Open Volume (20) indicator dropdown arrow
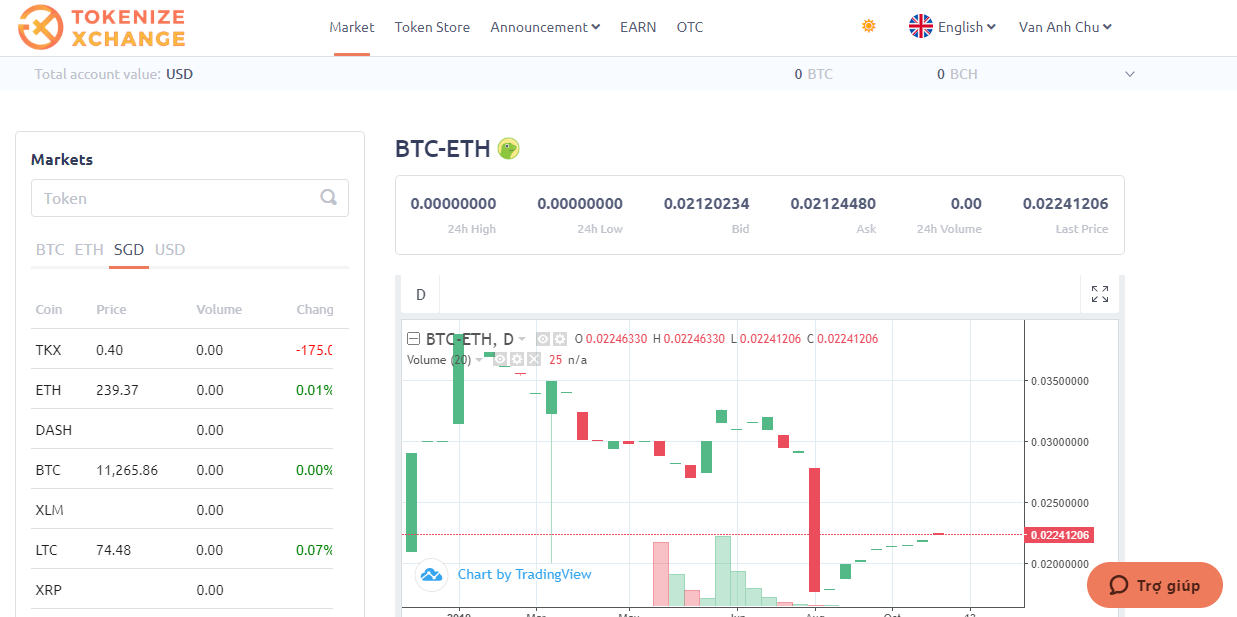Image resolution: width=1237 pixels, height=617 pixels. point(479,359)
